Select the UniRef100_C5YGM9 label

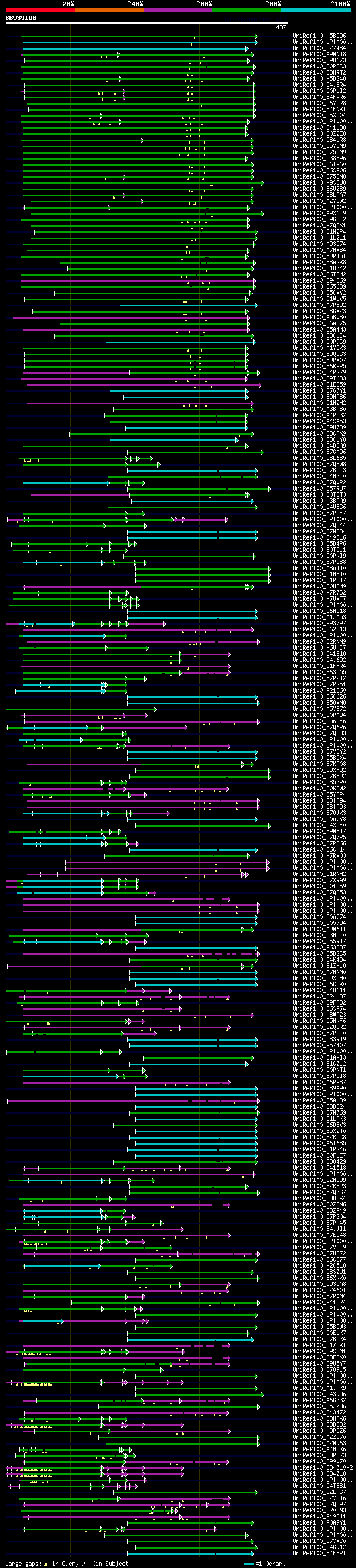tap(319, 146)
